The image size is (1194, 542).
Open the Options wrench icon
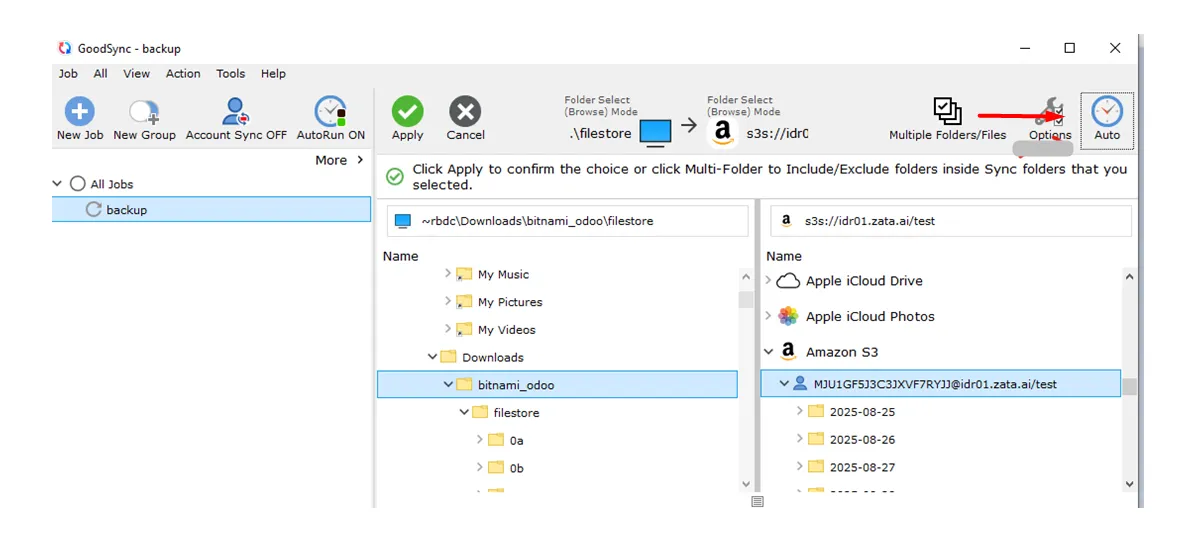(1051, 112)
